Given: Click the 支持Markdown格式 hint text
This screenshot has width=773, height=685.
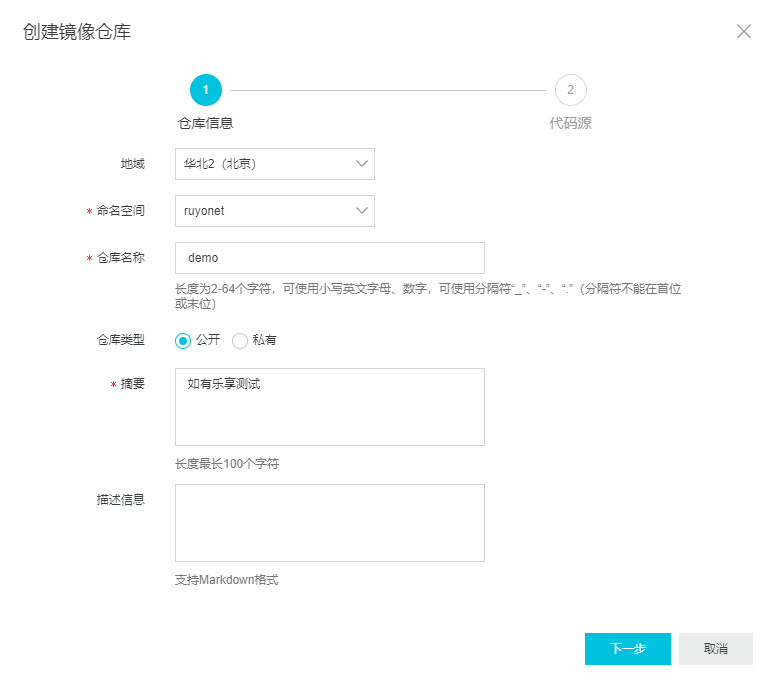Looking at the screenshot, I should pyautogui.click(x=226, y=580).
